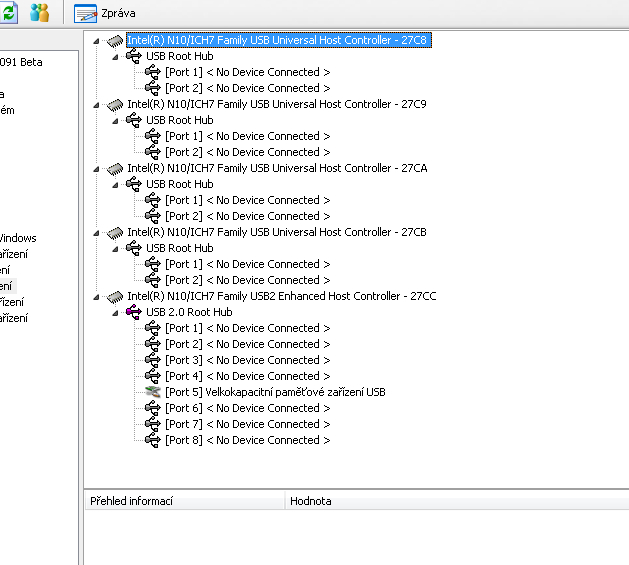
Task: Click the mass storage device icon on Port 5
Action: pyautogui.click(x=153, y=392)
